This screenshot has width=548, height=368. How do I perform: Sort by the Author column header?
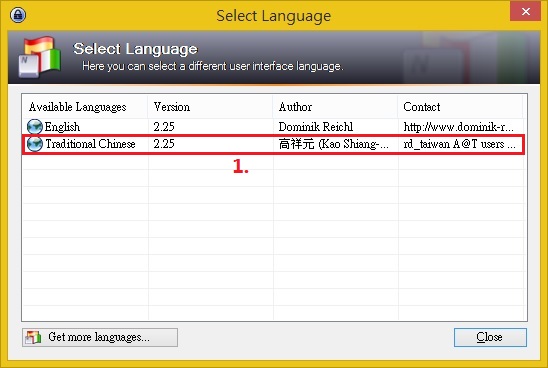pos(335,107)
